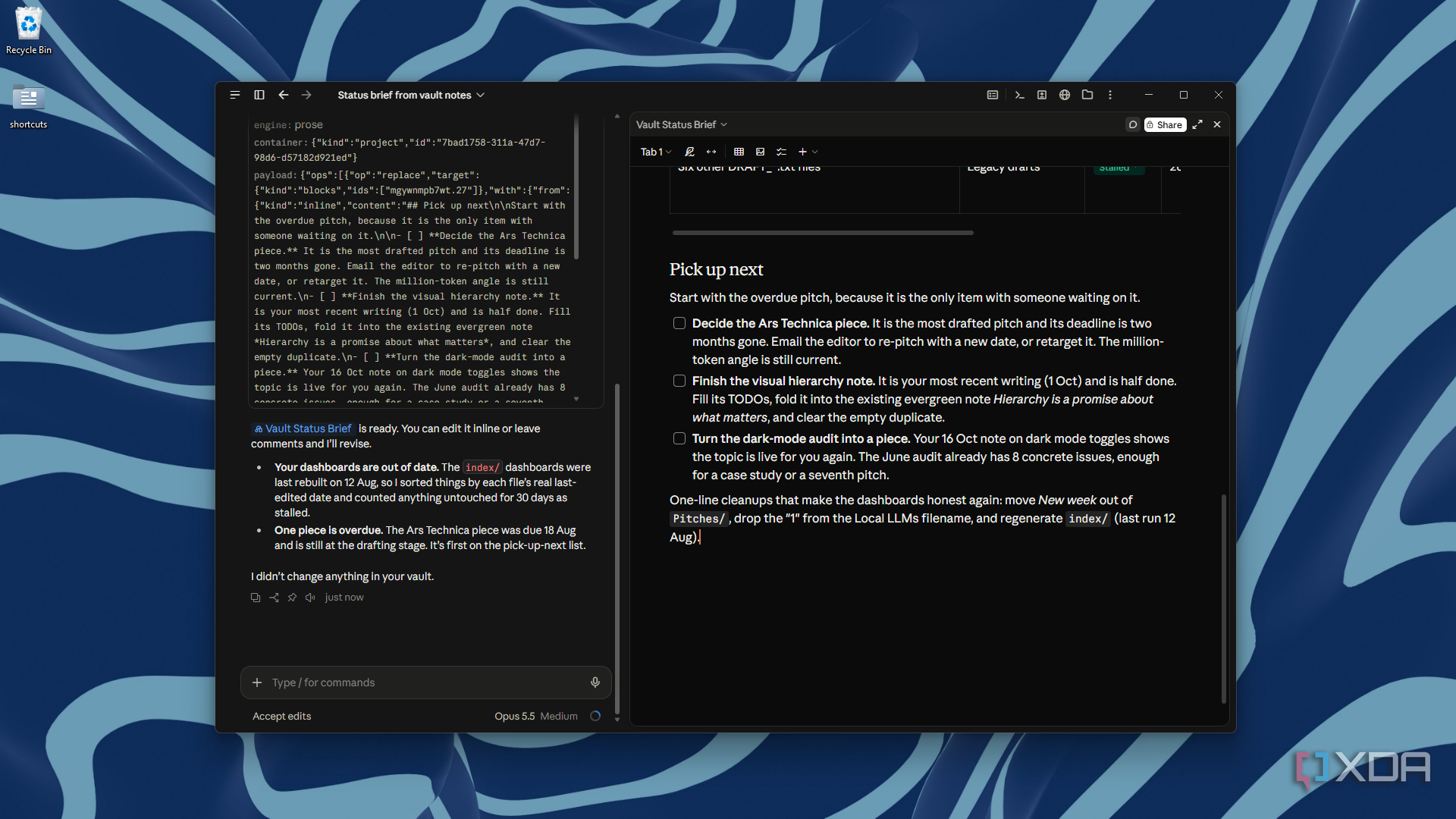Open the Recycle Bin desktop icon
Image resolution: width=1456 pixels, height=819 pixels.
point(29,32)
